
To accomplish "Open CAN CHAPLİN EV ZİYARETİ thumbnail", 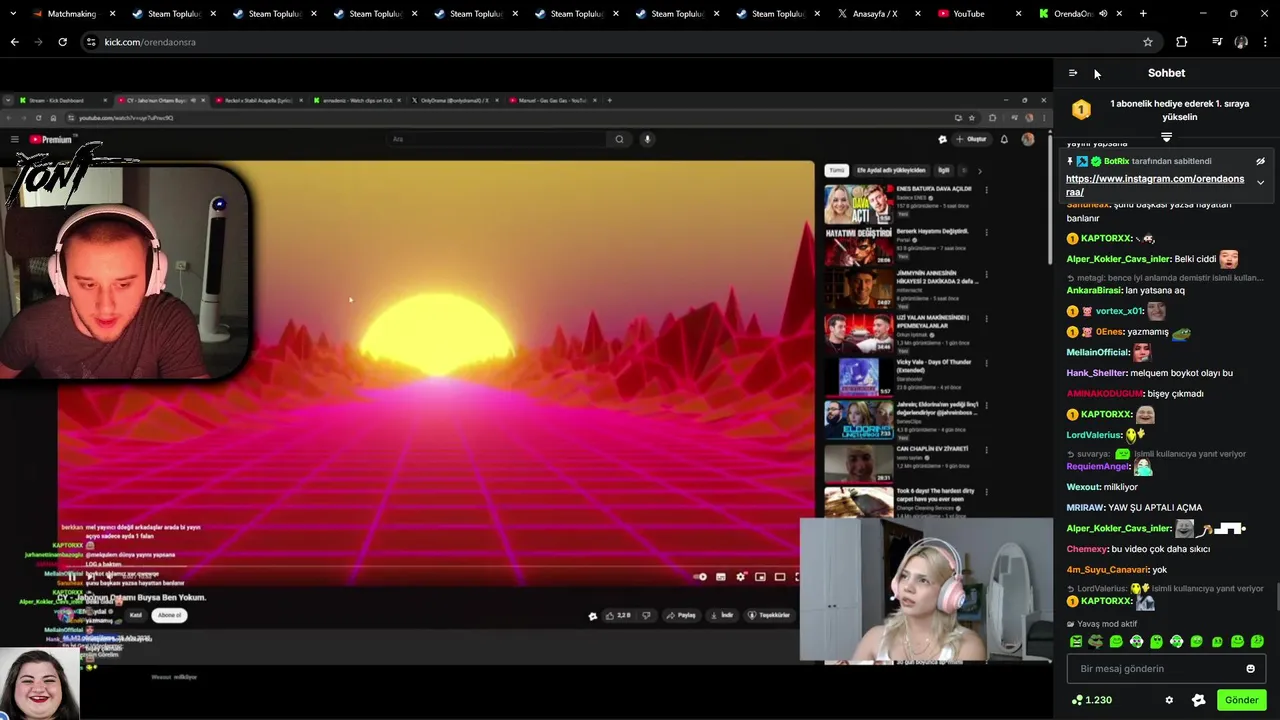I will pyautogui.click(x=858, y=463).
